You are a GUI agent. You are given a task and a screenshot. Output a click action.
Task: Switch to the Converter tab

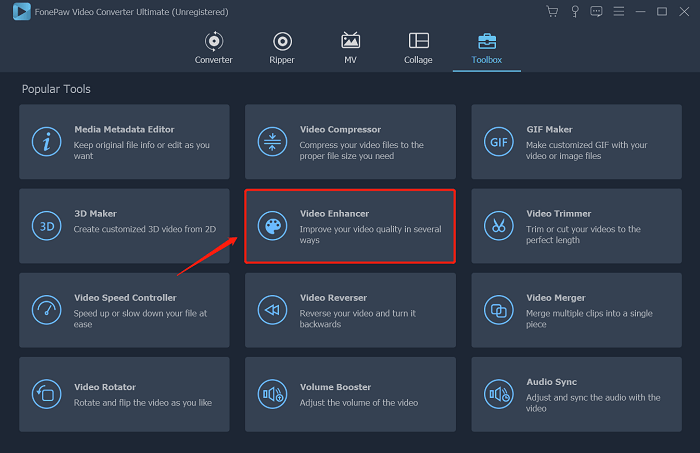point(213,48)
